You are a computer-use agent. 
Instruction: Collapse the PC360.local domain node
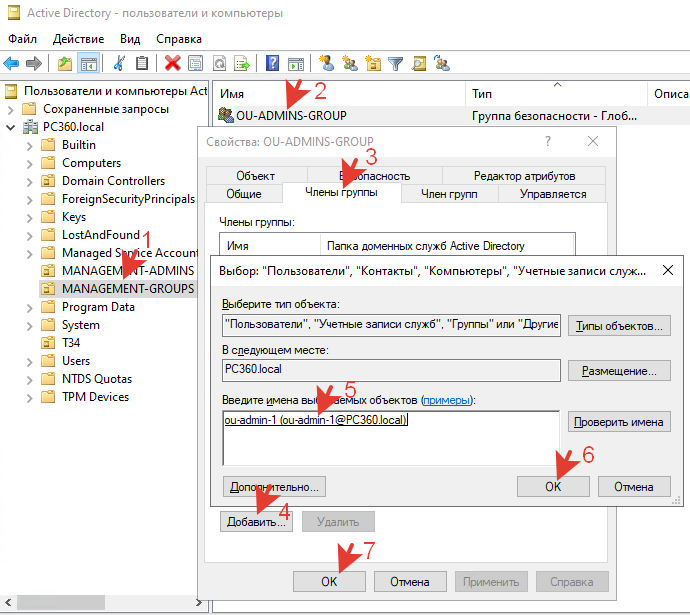coord(10,127)
